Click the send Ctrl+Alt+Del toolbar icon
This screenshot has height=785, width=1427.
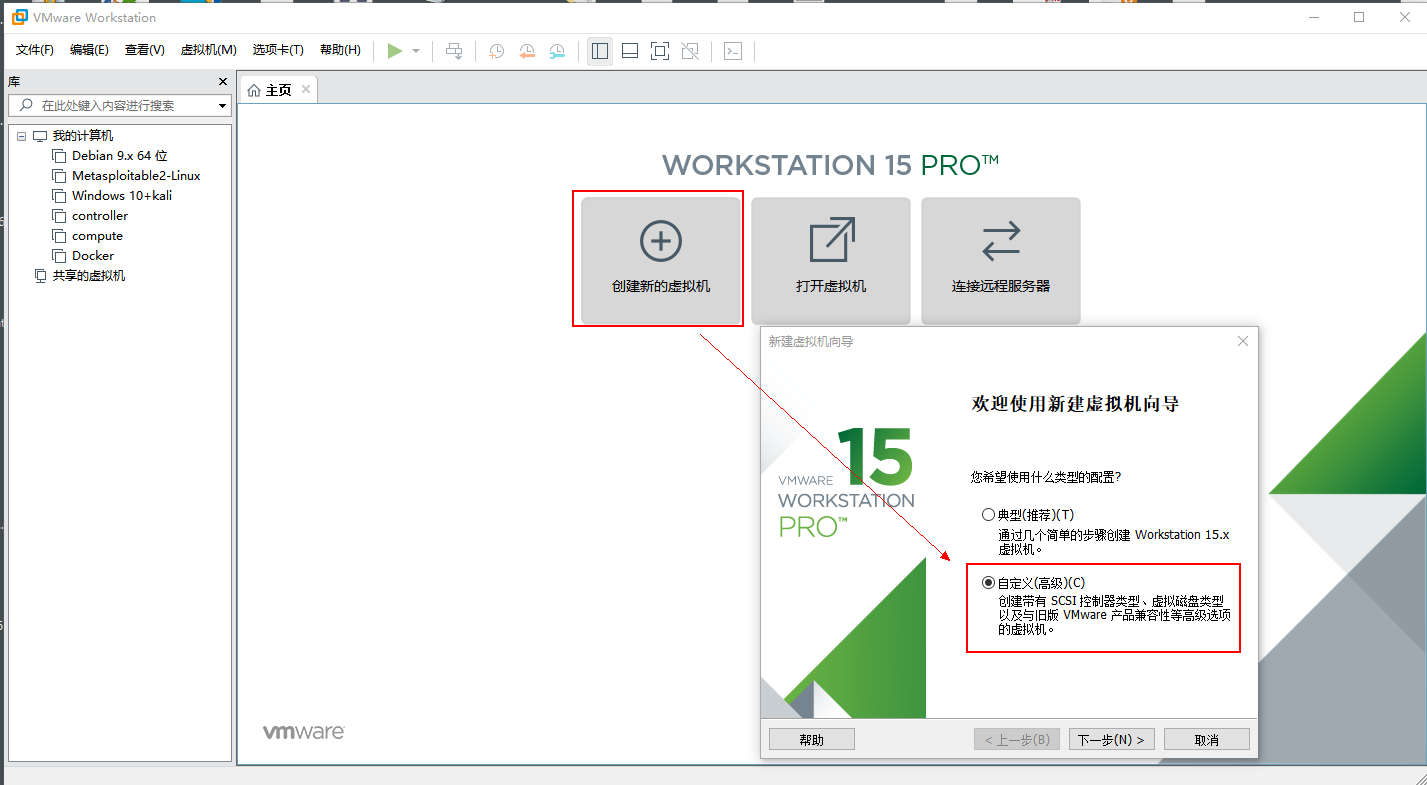454,51
